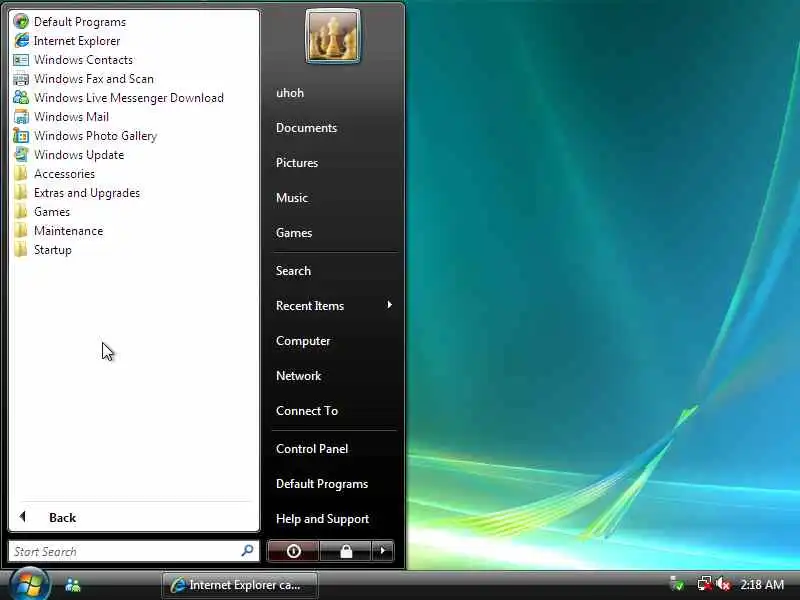Open the shutdown options arrow next to the lock
Screen dimensions: 800x600
point(383,551)
